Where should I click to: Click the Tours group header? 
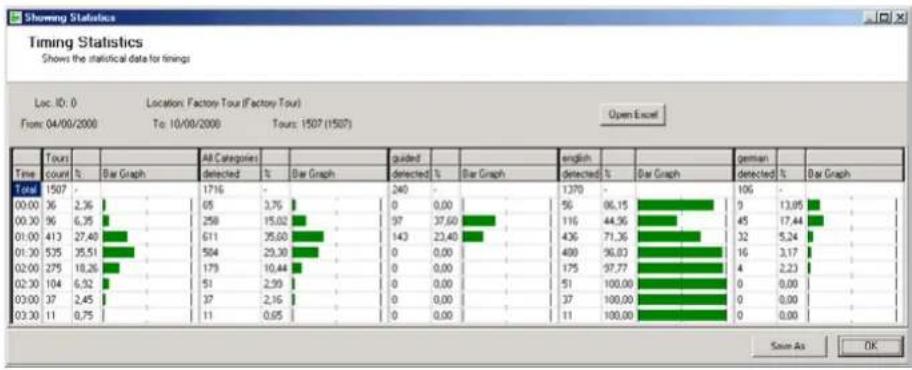tap(57, 158)
